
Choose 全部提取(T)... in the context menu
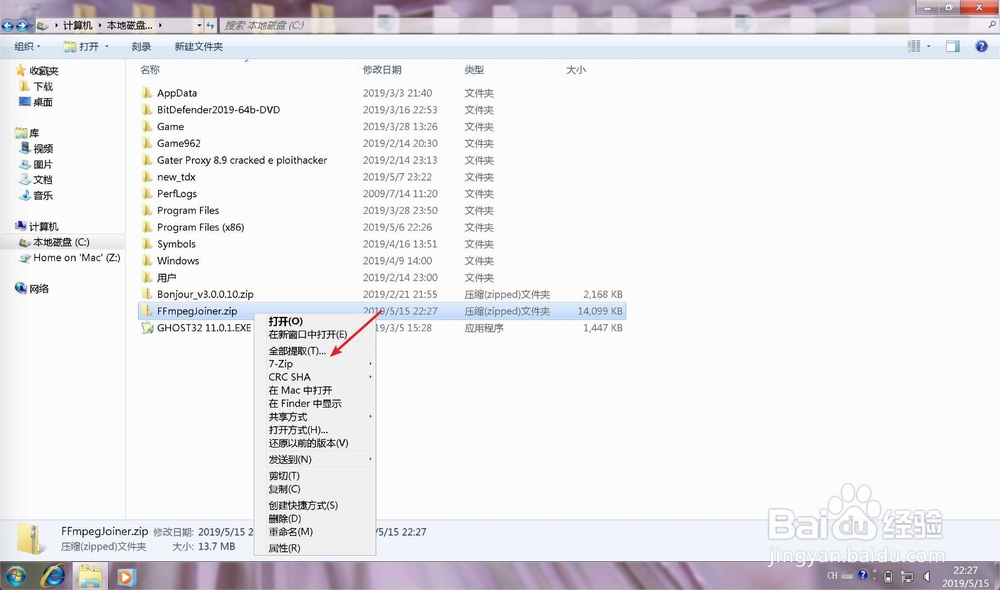[x=297, y=351]
